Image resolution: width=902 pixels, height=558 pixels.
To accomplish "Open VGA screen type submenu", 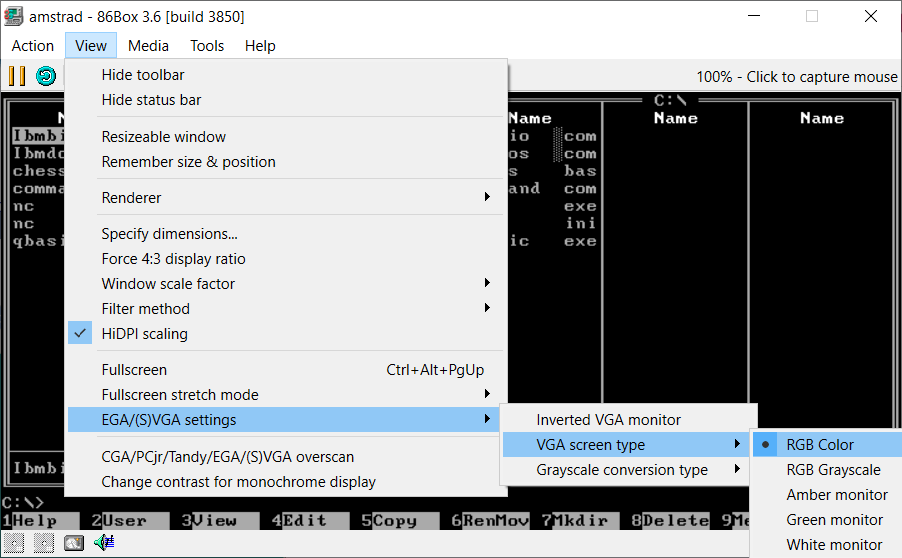I will tap(624, 445).
